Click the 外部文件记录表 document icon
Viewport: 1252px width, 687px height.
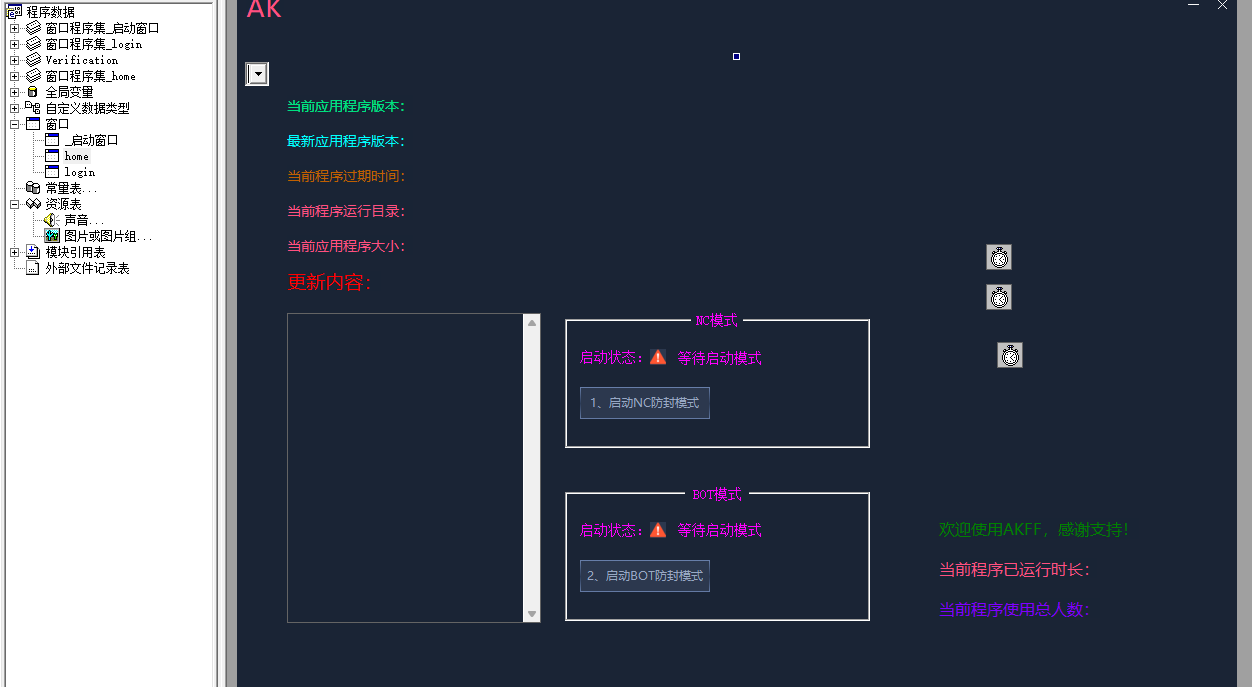[x=33, y=268]
